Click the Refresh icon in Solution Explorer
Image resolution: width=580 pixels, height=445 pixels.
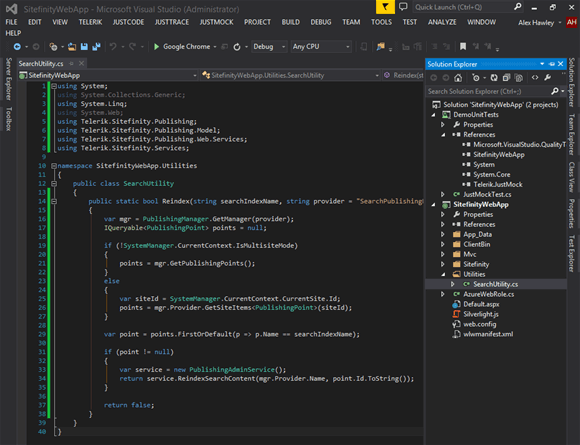coord(494,78)
